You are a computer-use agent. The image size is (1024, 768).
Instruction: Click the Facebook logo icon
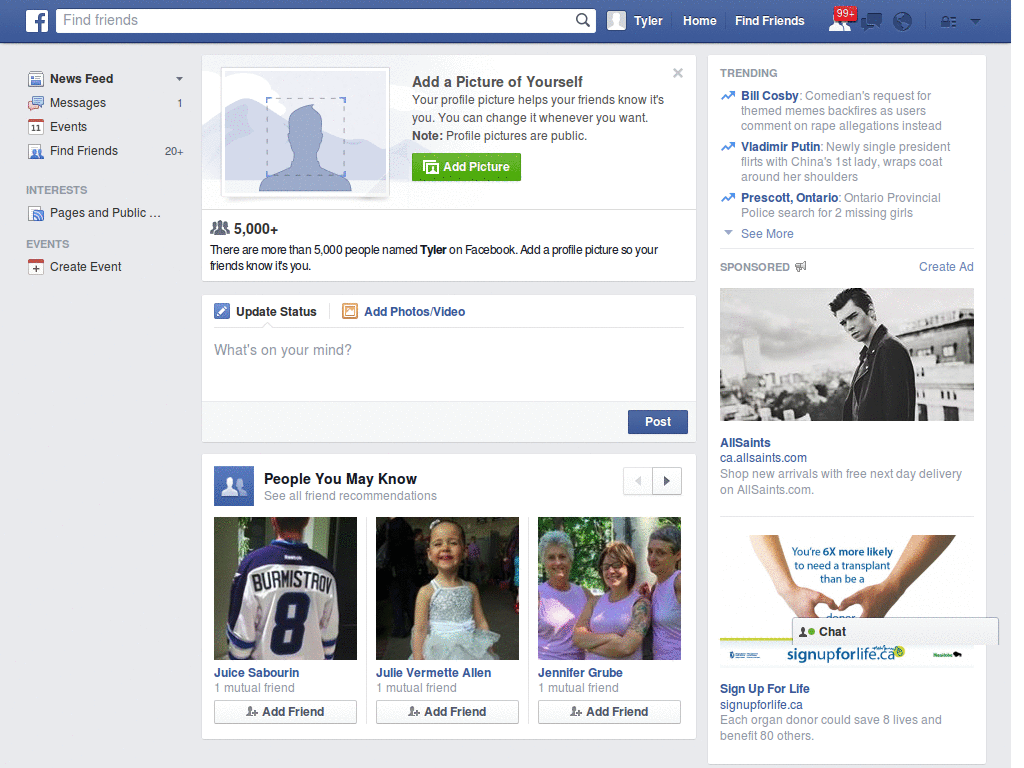click(36, 20)
